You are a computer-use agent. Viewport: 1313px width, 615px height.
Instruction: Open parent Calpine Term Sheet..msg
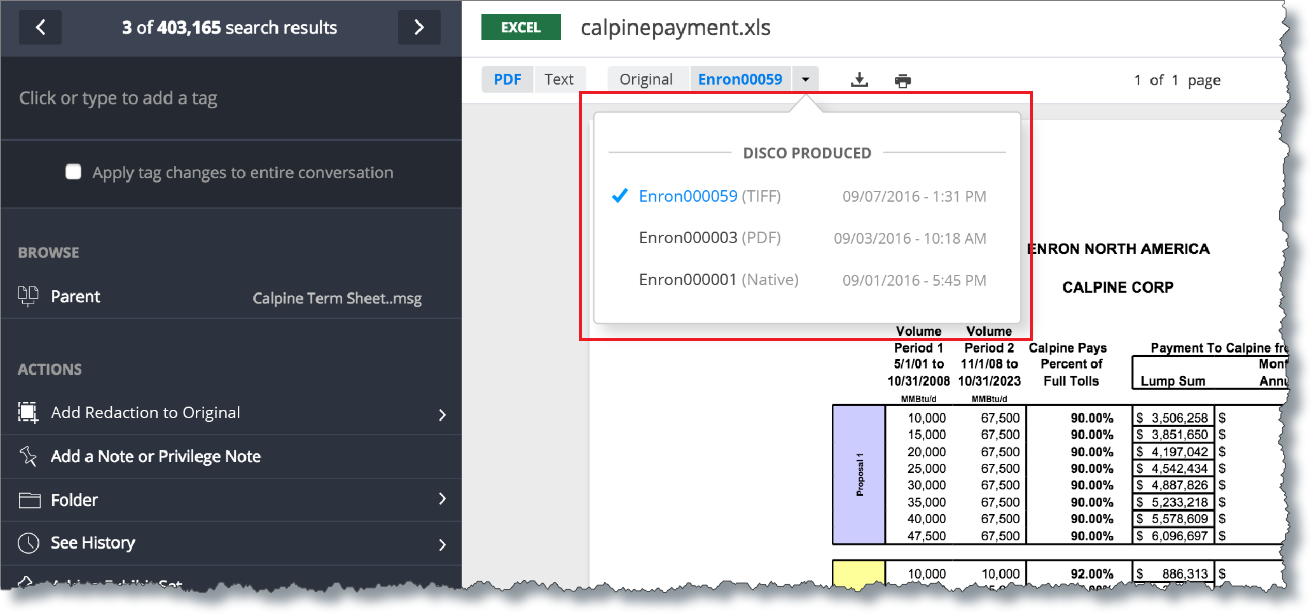[337, 298]
